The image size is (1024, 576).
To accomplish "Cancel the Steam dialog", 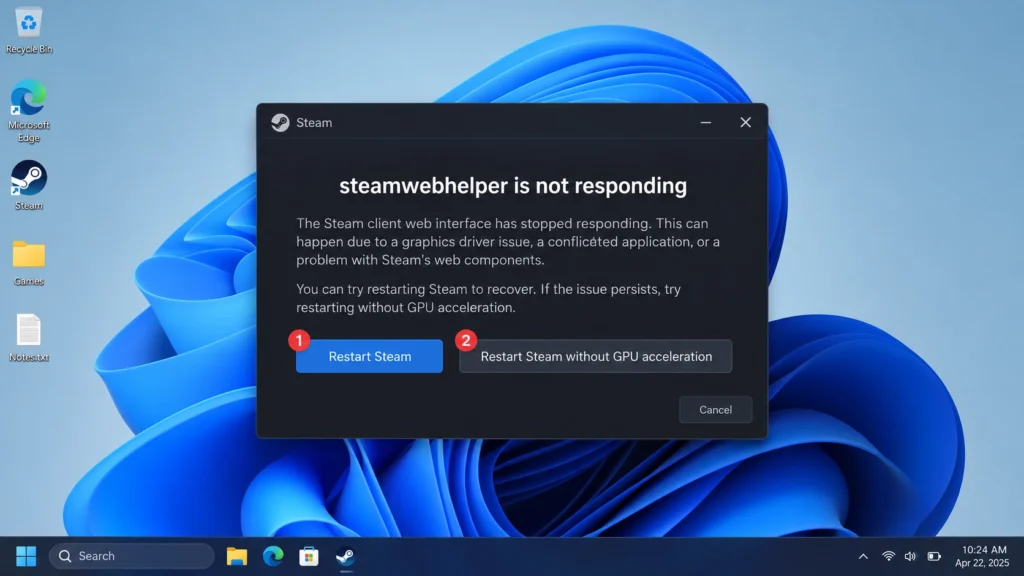I will 715,409.
